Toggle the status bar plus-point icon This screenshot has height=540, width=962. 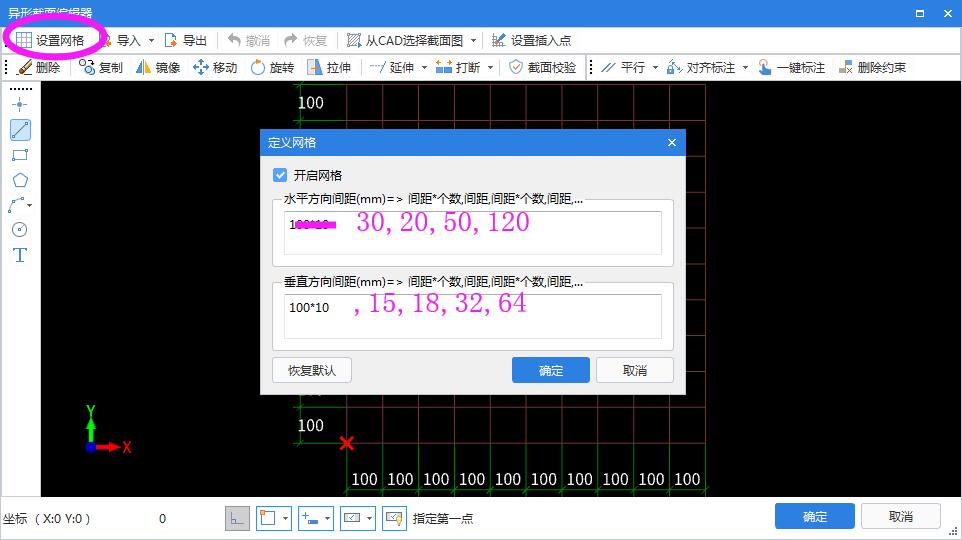[310, 519]
